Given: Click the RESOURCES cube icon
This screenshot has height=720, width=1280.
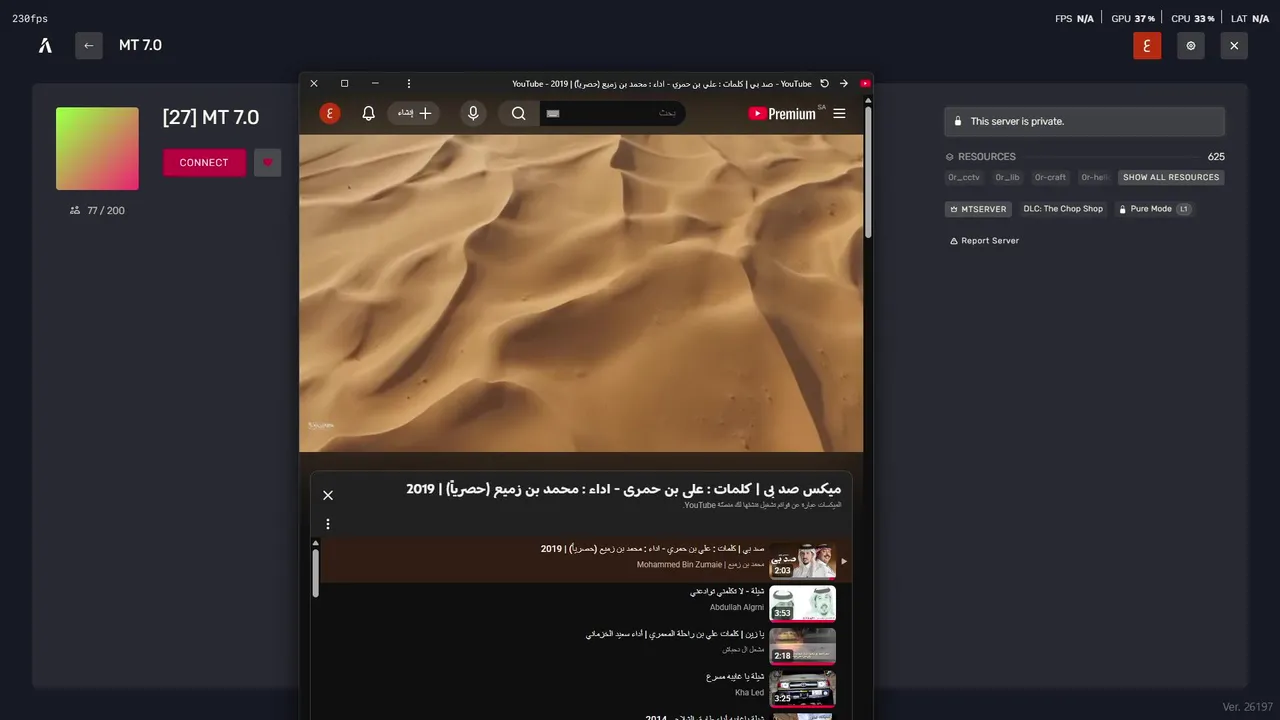Looking at the screenshot, I should [950, 157].
